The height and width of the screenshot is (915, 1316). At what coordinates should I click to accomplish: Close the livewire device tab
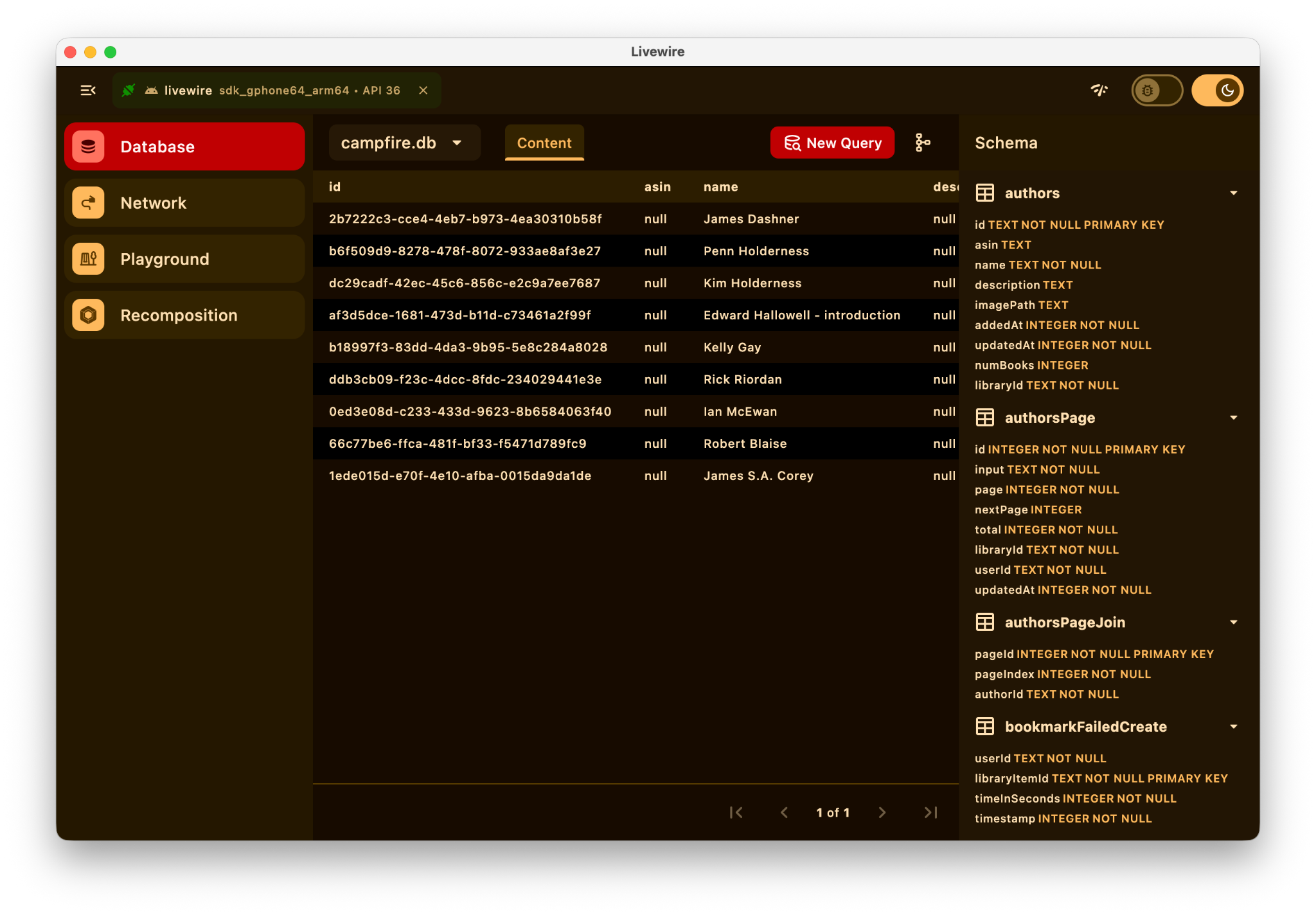point(423,91)
